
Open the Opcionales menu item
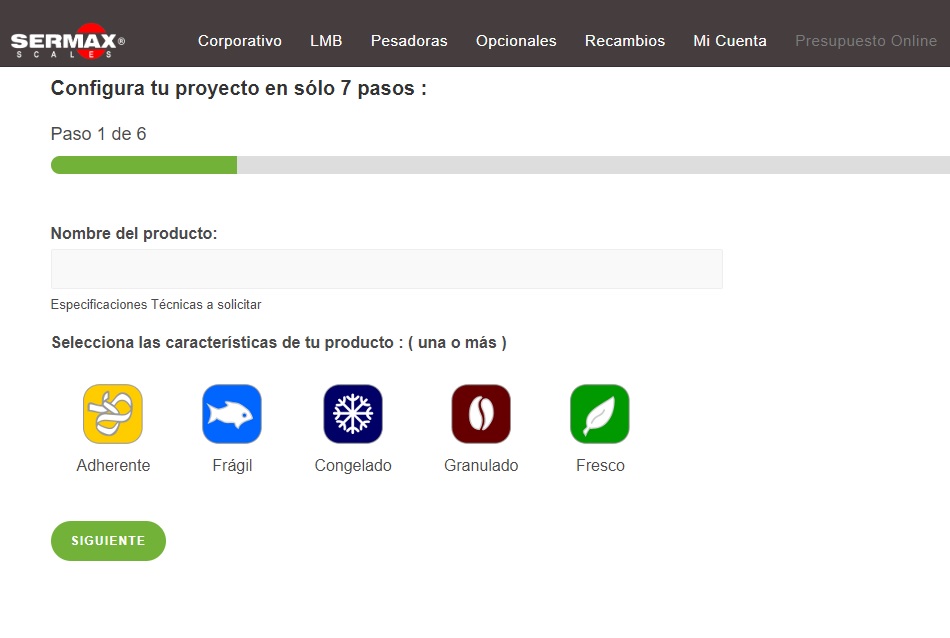point(516,41)
